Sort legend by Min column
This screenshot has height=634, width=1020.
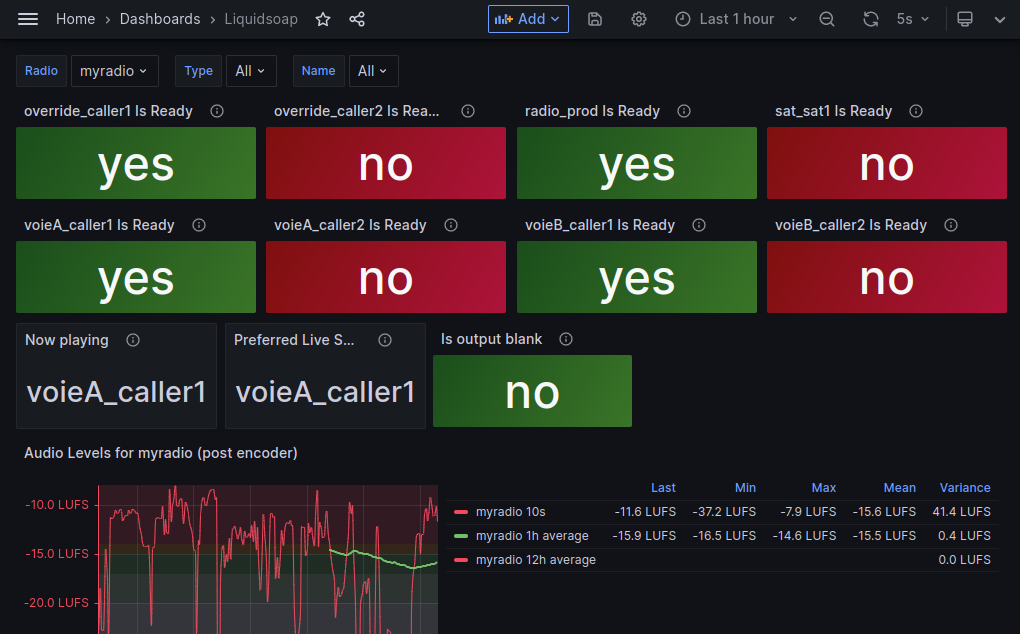[x=745, y=488]
